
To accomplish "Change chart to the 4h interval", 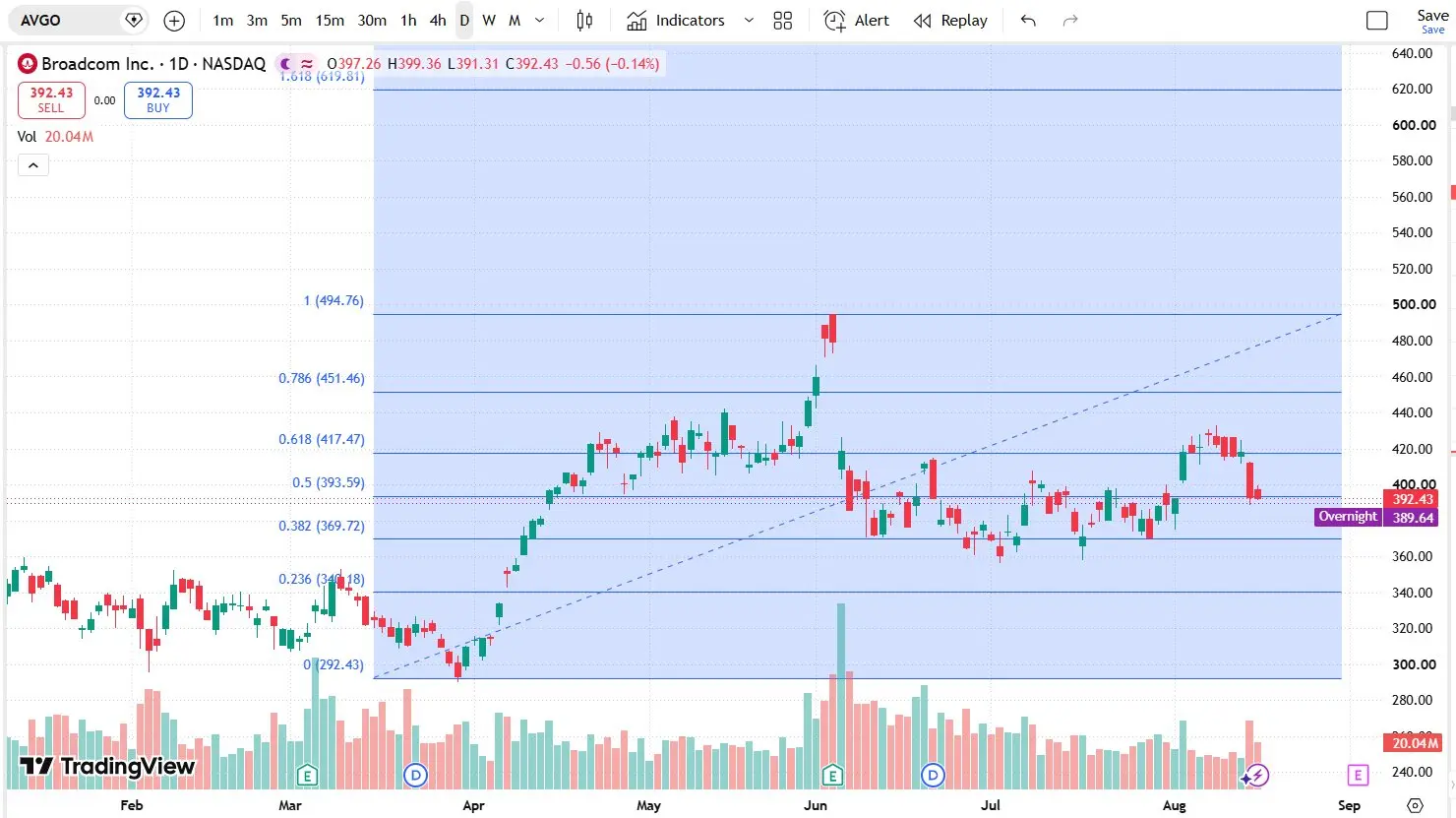I will point(438,20).
